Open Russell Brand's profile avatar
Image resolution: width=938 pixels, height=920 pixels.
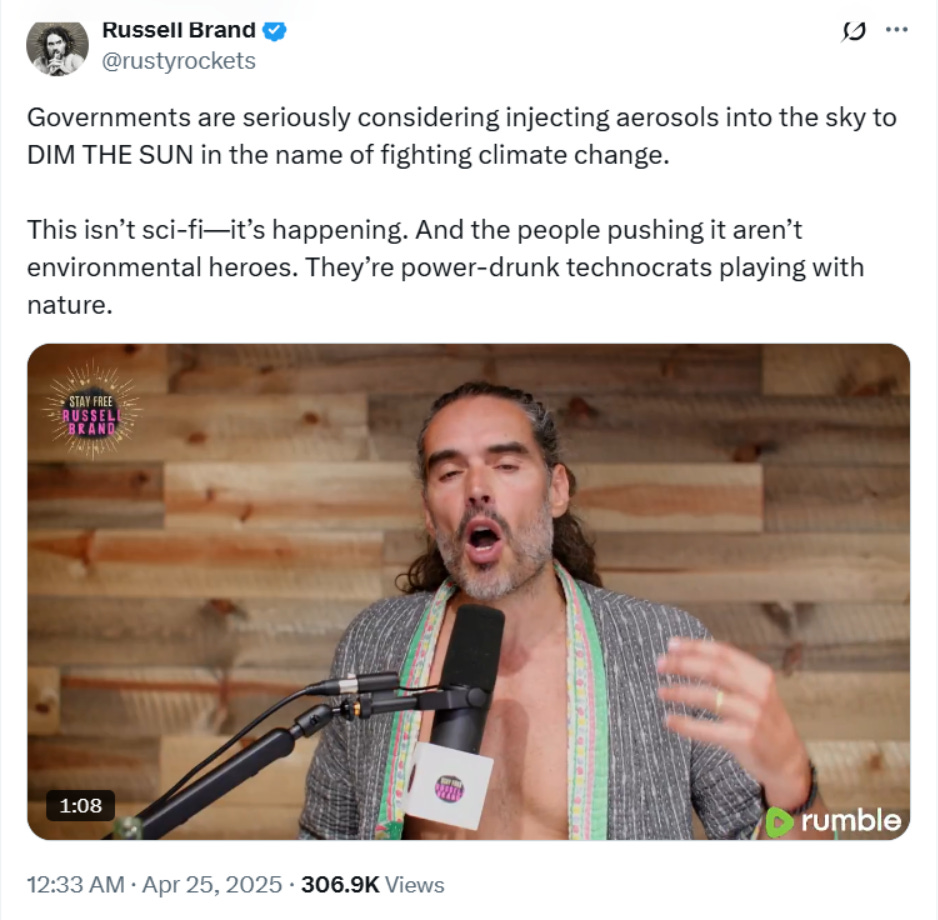(57, 47)
